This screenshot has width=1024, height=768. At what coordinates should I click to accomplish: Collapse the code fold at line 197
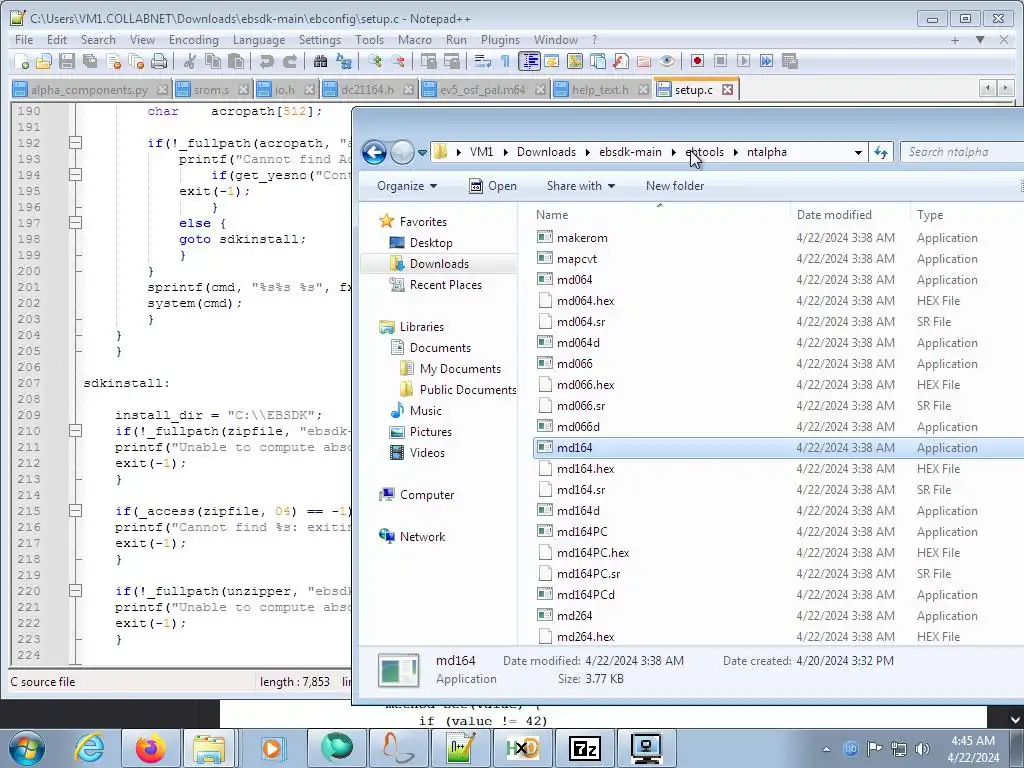76,223
